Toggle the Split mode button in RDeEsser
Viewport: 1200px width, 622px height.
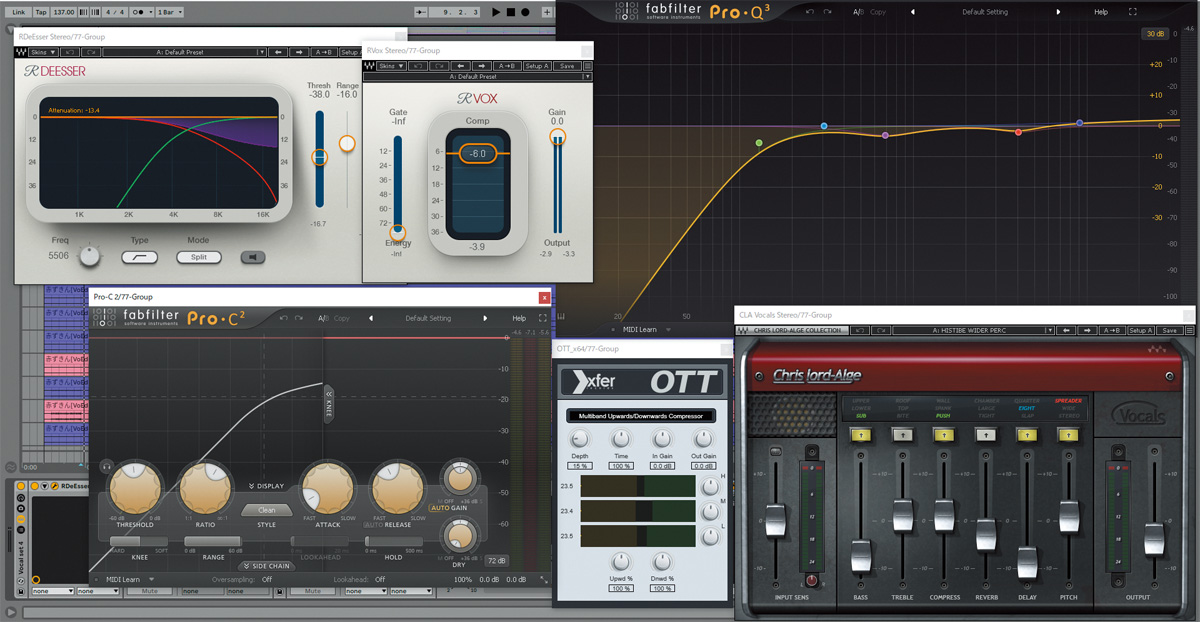[199, 257]
